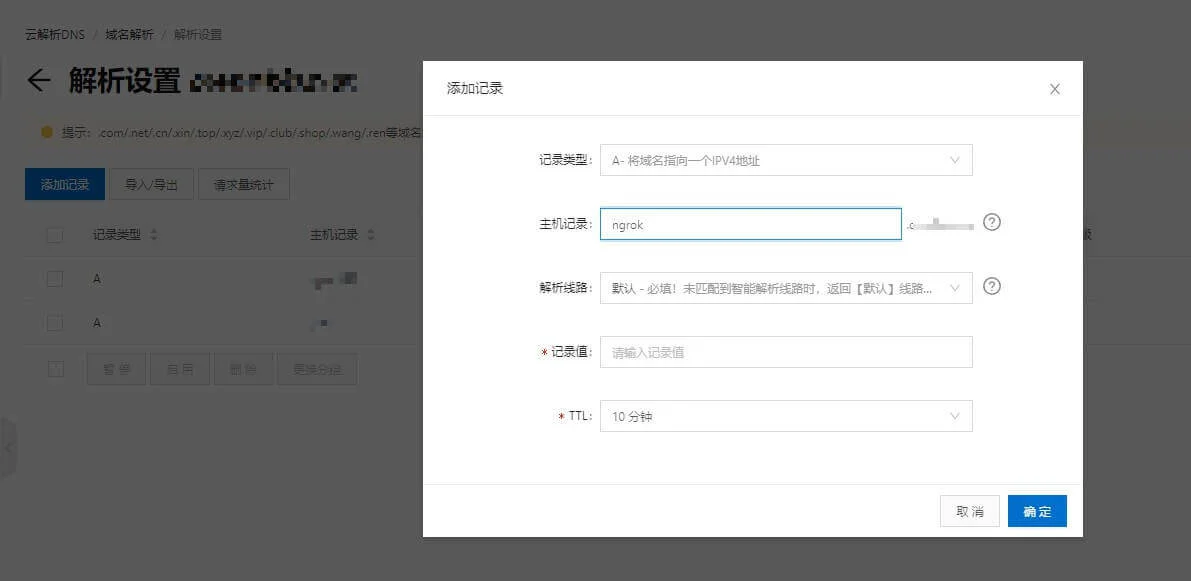Click the help icon next to 主机记录 field
Screen dimensions: 1191x581
(x=991, y=222)
